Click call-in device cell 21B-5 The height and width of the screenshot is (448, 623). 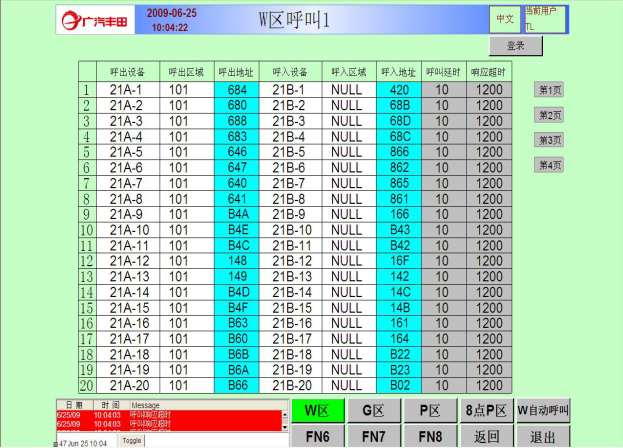coord(290,152)
